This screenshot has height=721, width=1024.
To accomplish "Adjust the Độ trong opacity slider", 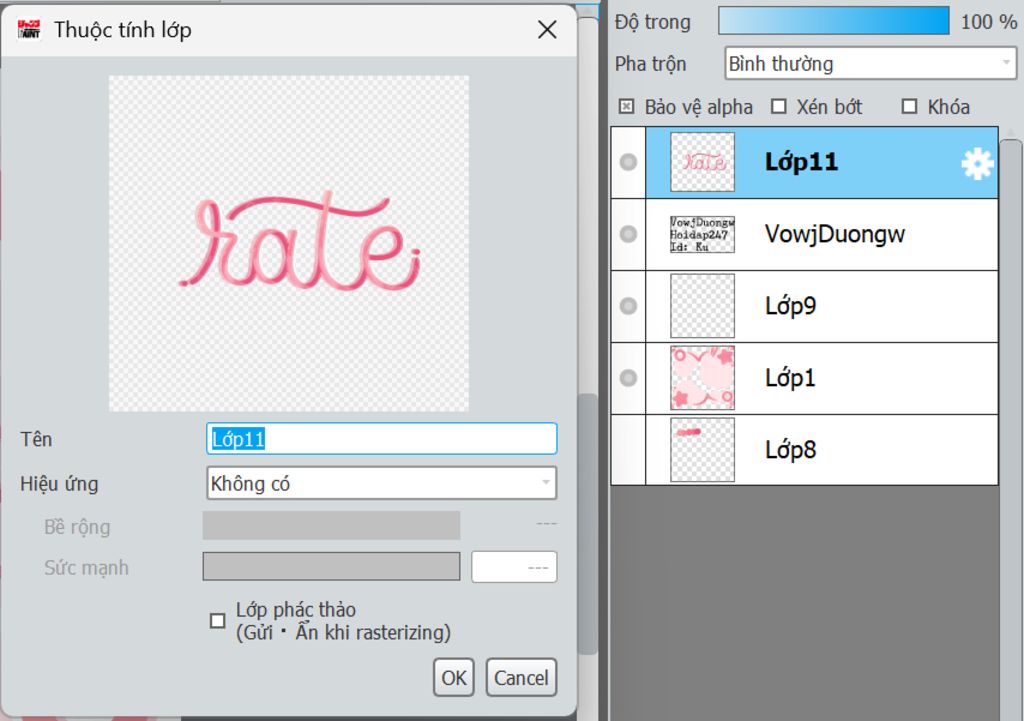I will [x=834, y=21].
